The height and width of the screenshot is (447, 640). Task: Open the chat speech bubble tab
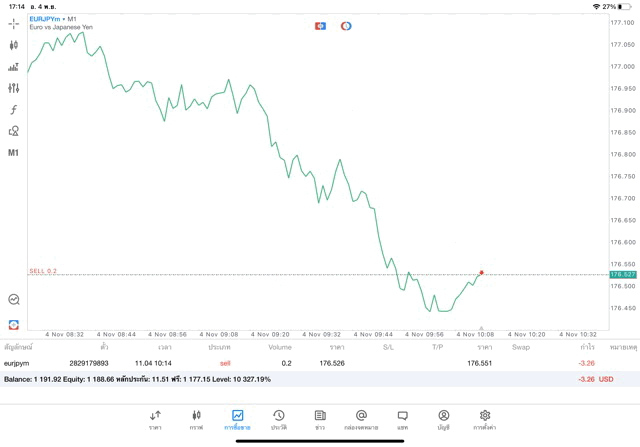point(402,419)
